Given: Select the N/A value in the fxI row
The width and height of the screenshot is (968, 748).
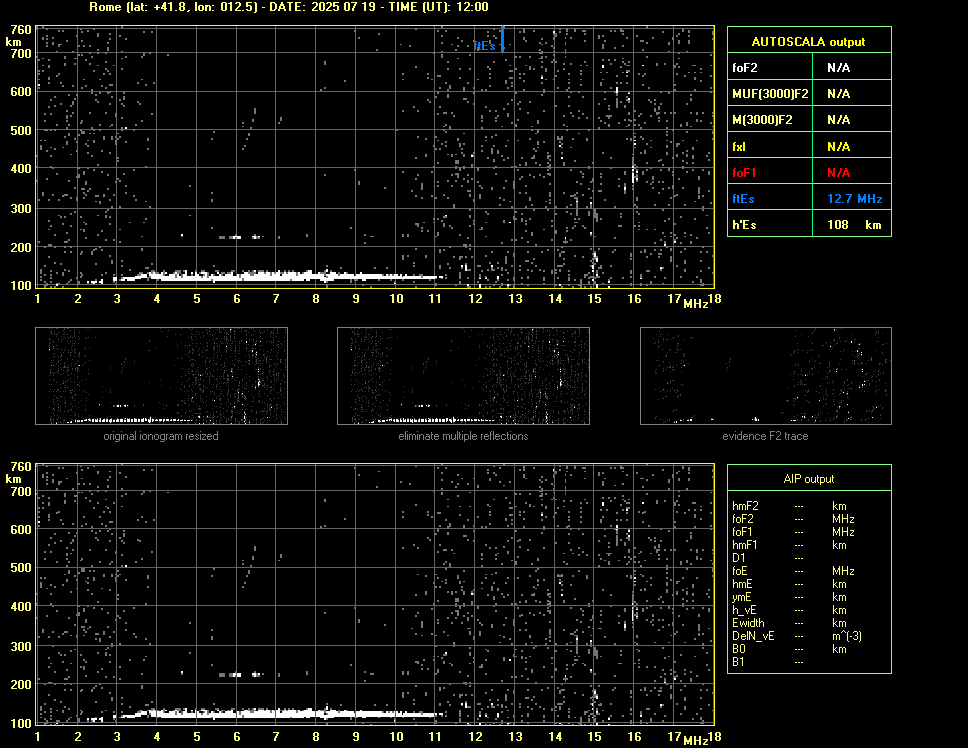Looking at the screenshot, I should [x=838, y=147].
